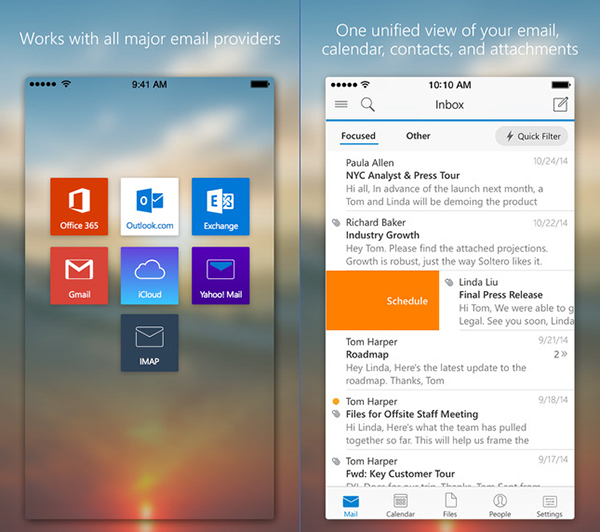Tap the battery icon on the Inbox screen
The height and width of the screenshot is (532, 600).
coord(561,85)
